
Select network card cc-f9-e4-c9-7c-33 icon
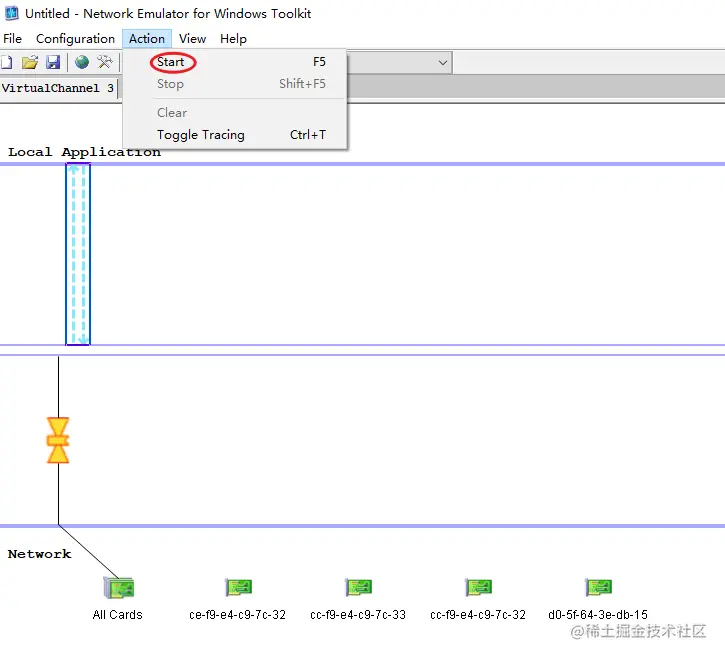[358, 587]
